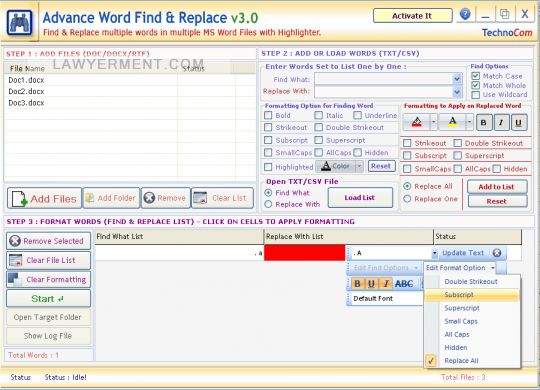The image size is (540, 390).
Task: Click the Find What text field
Action: click(x=383, y=79)
